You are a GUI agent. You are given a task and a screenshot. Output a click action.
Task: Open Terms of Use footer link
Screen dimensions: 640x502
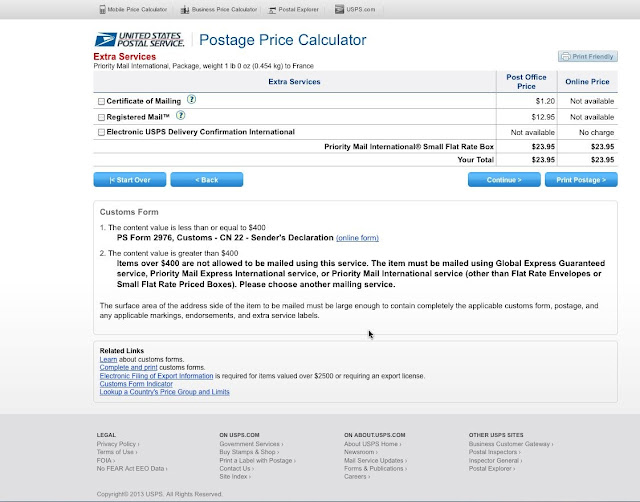pos(117,452)
